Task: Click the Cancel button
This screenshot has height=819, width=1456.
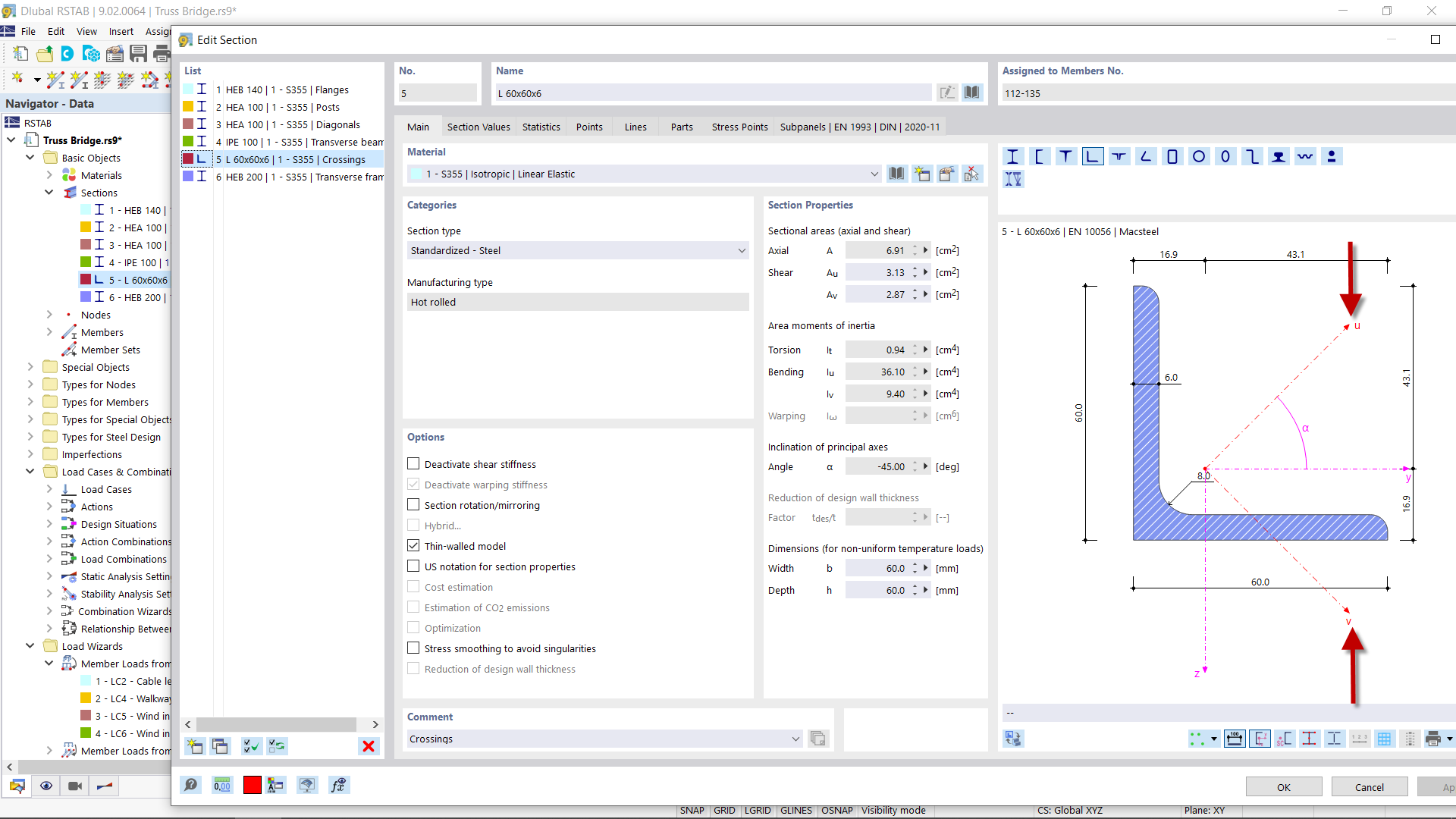Action: [1369, 787]
